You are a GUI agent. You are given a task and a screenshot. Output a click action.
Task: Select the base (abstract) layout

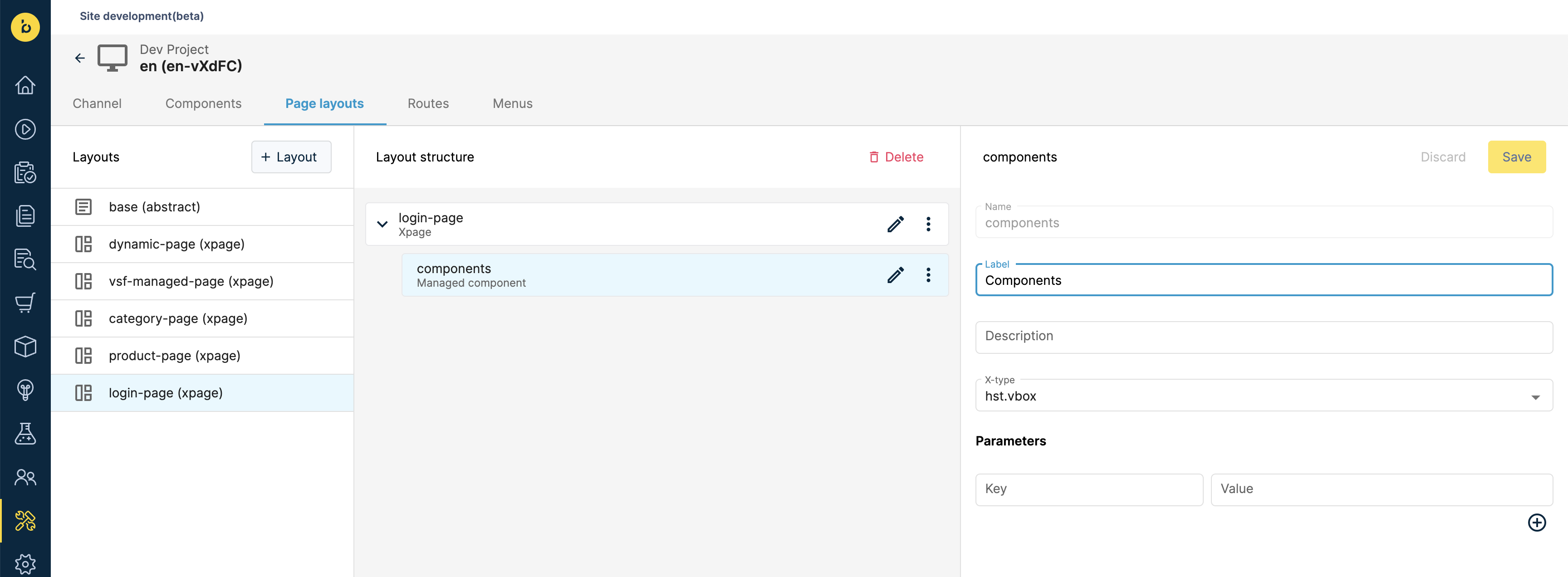pos(202,207)
